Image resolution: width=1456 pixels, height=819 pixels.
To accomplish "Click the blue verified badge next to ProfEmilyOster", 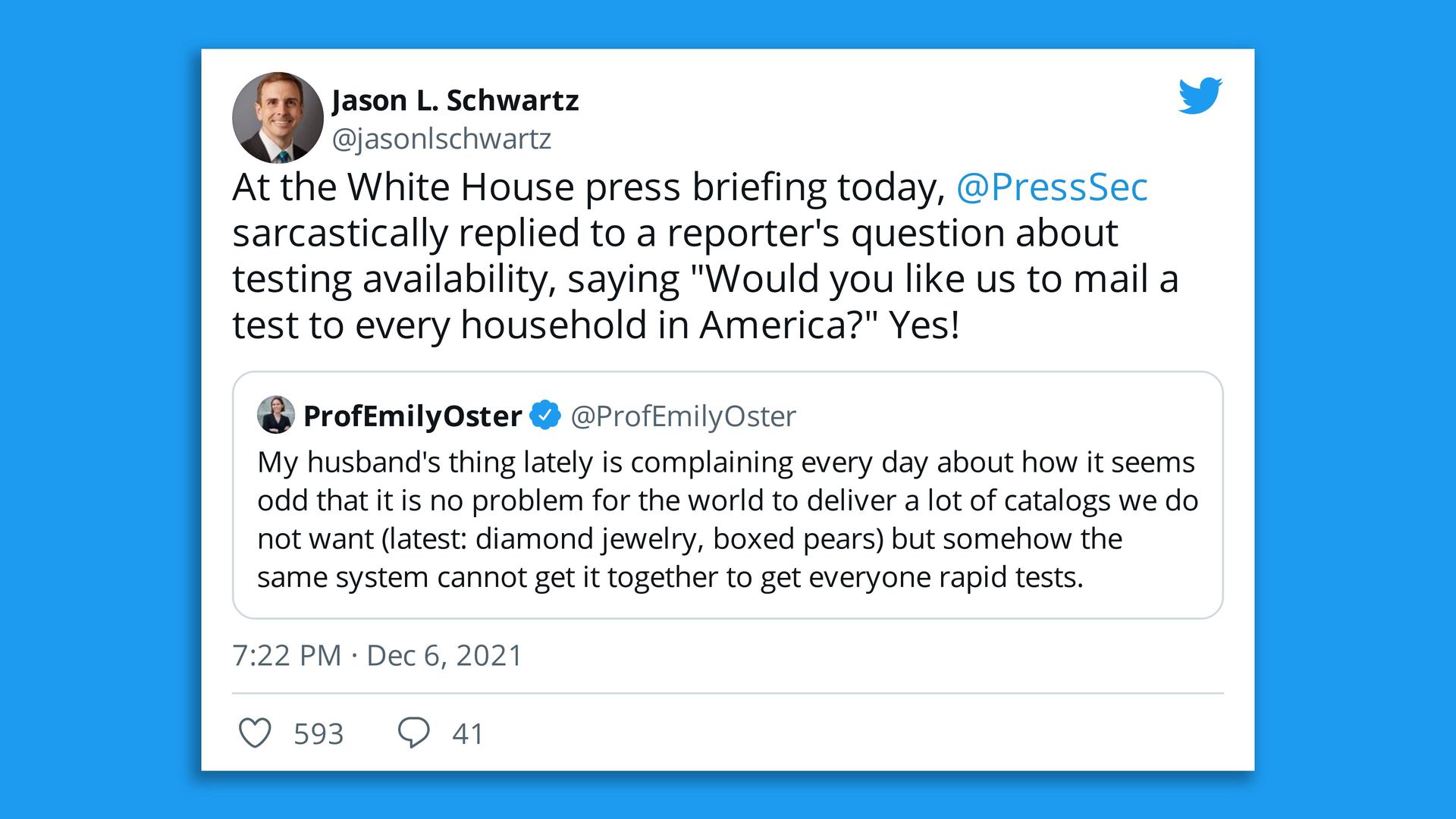I will click(x=544, y=416).
